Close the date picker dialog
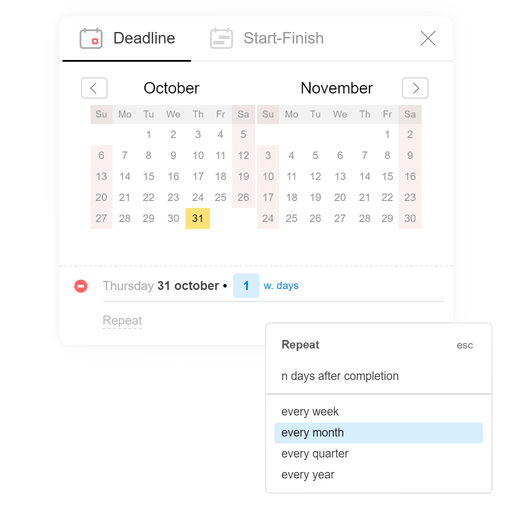This screenshot has width=512, height=512. [x=428, y=38]
